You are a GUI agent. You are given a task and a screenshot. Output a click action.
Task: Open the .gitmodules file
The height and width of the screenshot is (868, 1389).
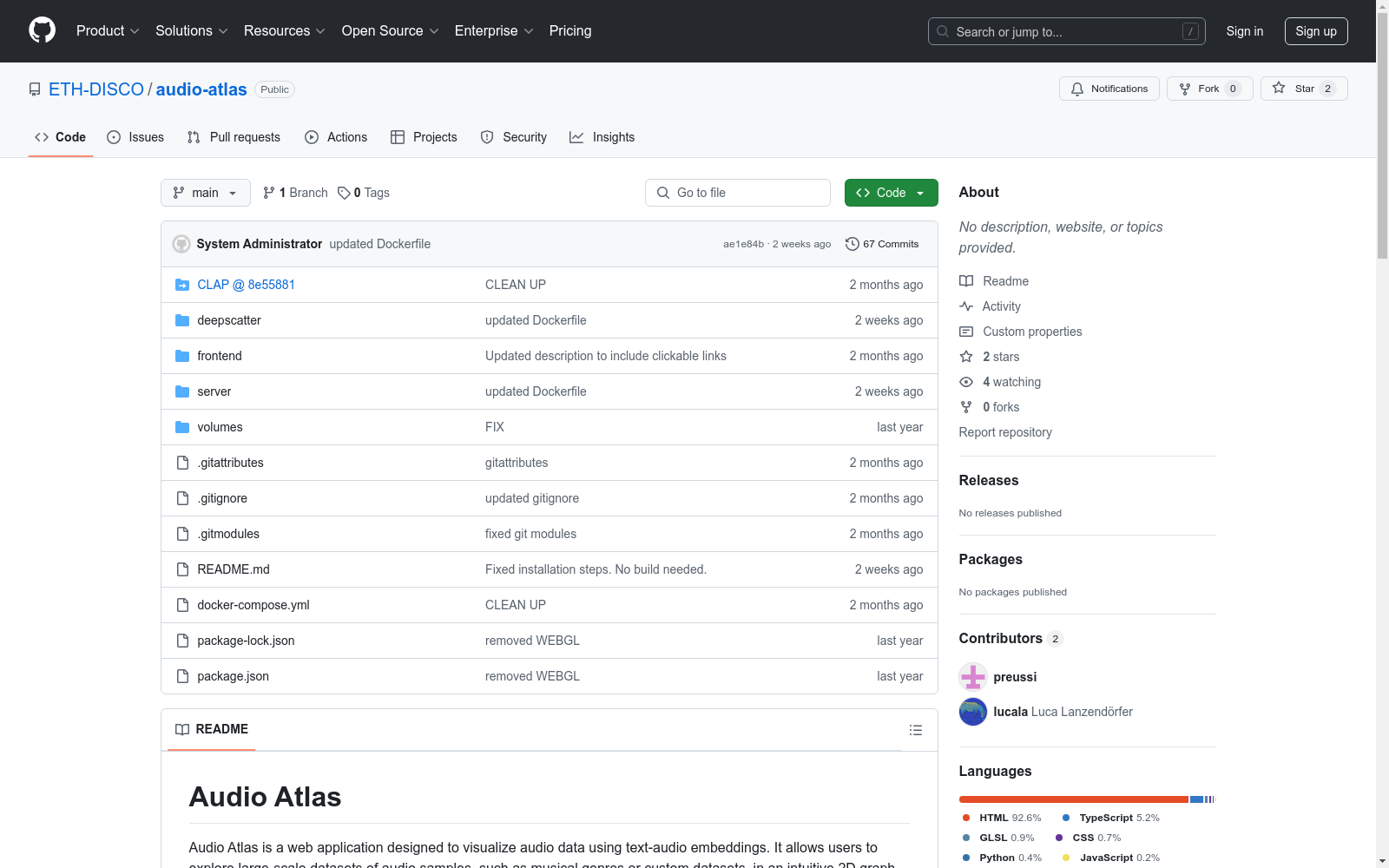[228, 534]
